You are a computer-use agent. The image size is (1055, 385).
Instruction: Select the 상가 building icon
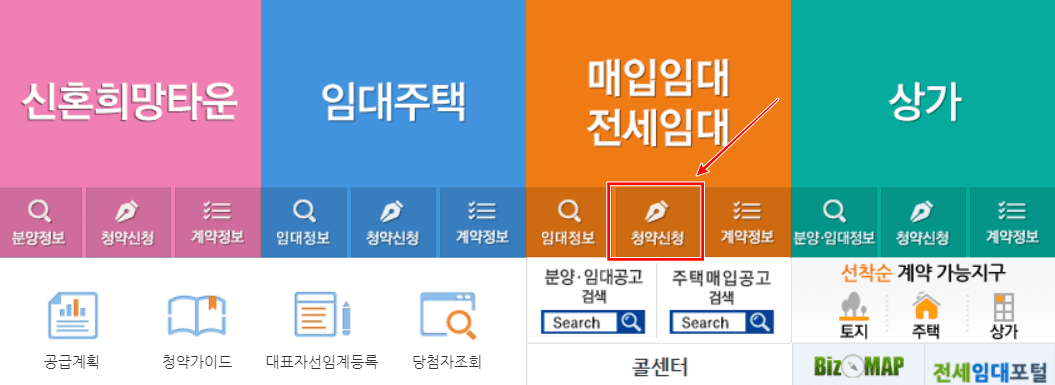(1004, 308)
